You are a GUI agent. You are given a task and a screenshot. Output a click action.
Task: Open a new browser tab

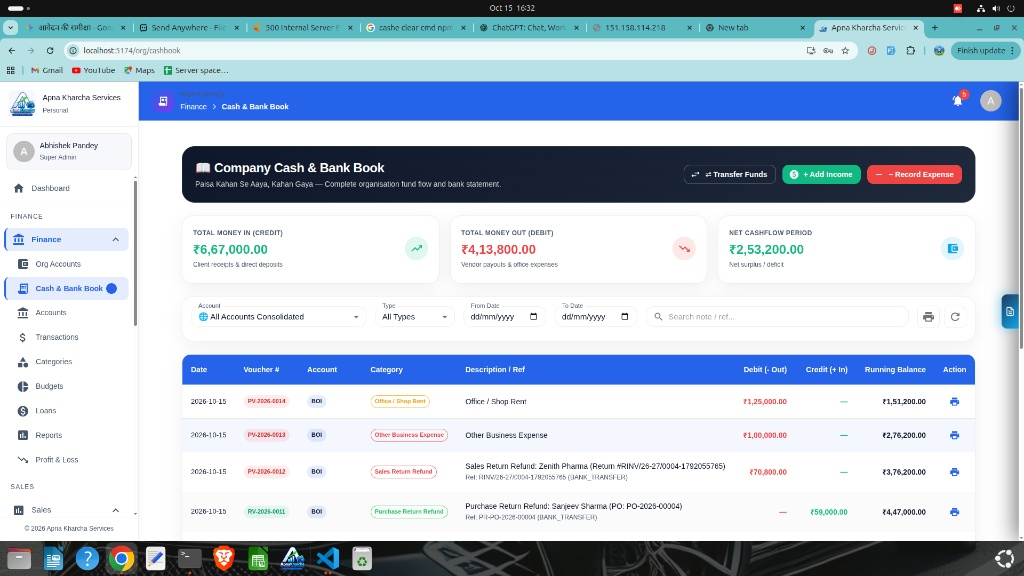coord(935,27)
